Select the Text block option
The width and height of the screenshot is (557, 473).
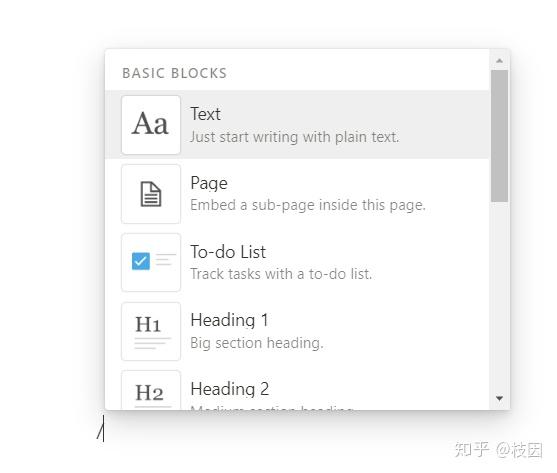tap(297, 125)
